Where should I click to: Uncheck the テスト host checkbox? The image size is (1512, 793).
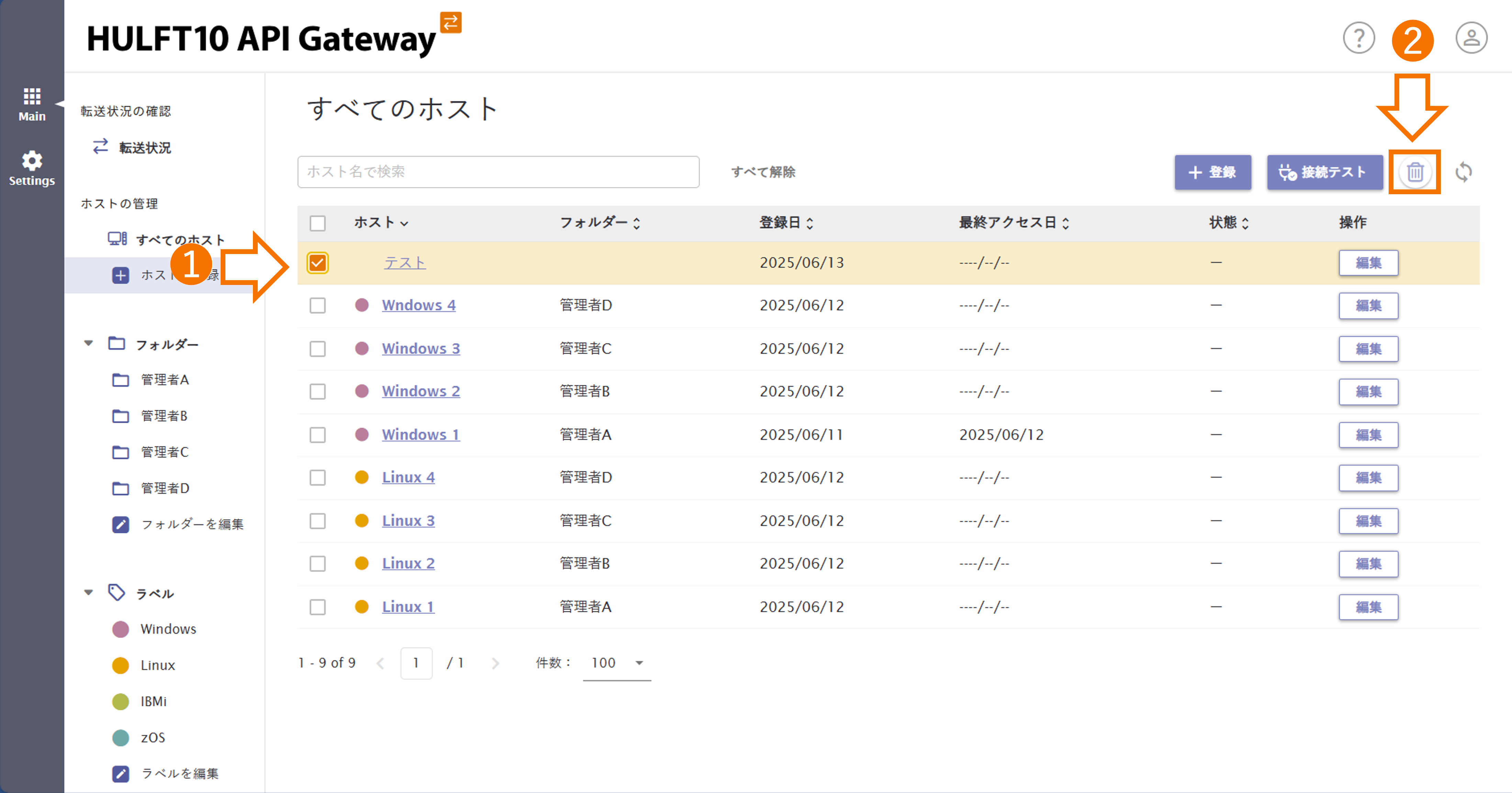(x=318, y=263)
